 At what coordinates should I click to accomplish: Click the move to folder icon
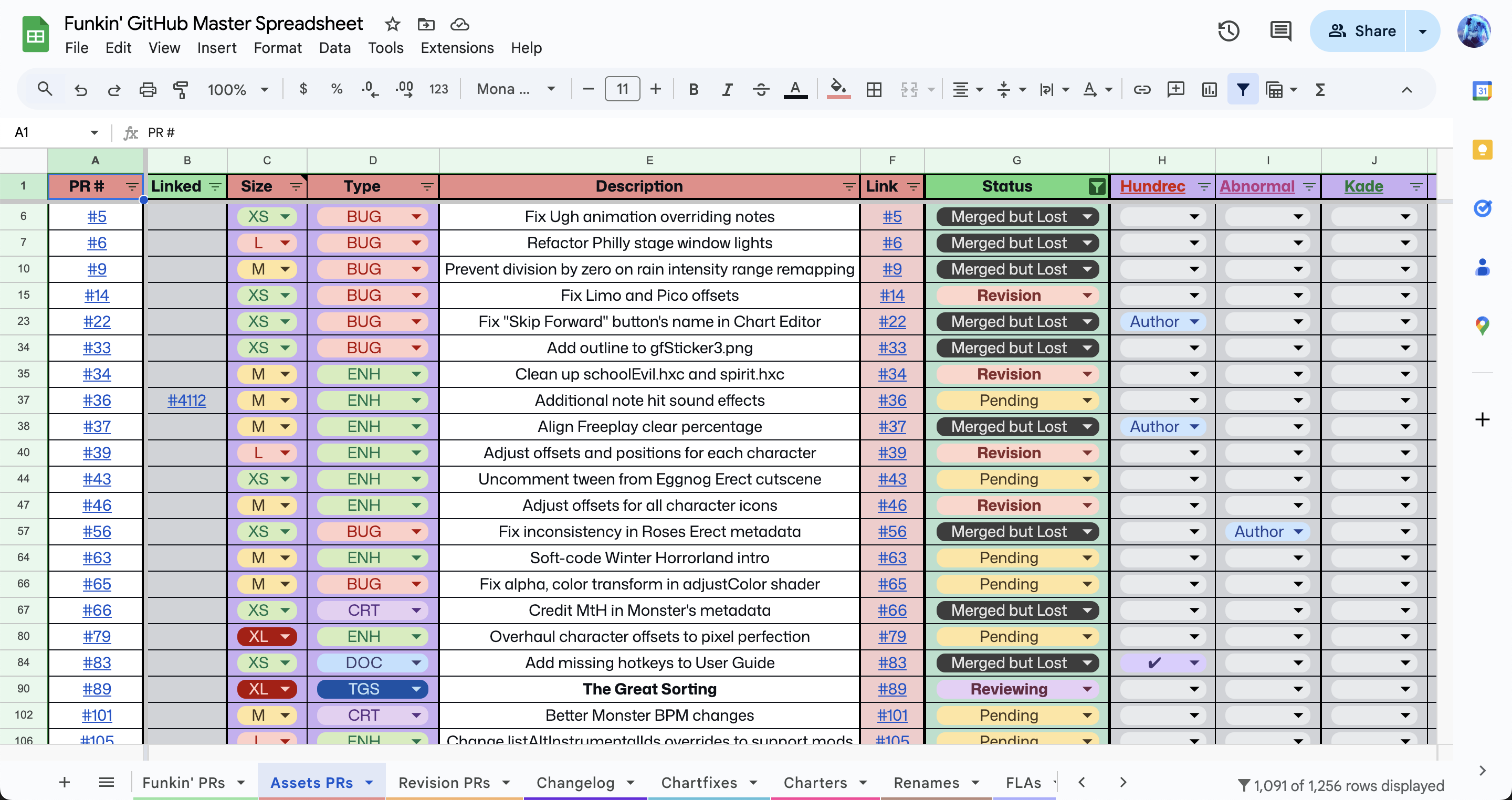(426, 24)
